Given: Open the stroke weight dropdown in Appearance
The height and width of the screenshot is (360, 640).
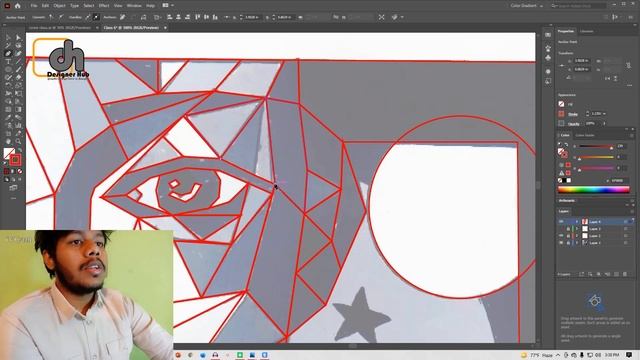Looking at the screenshot, I should pyautogui.click(x=604, y=114).
